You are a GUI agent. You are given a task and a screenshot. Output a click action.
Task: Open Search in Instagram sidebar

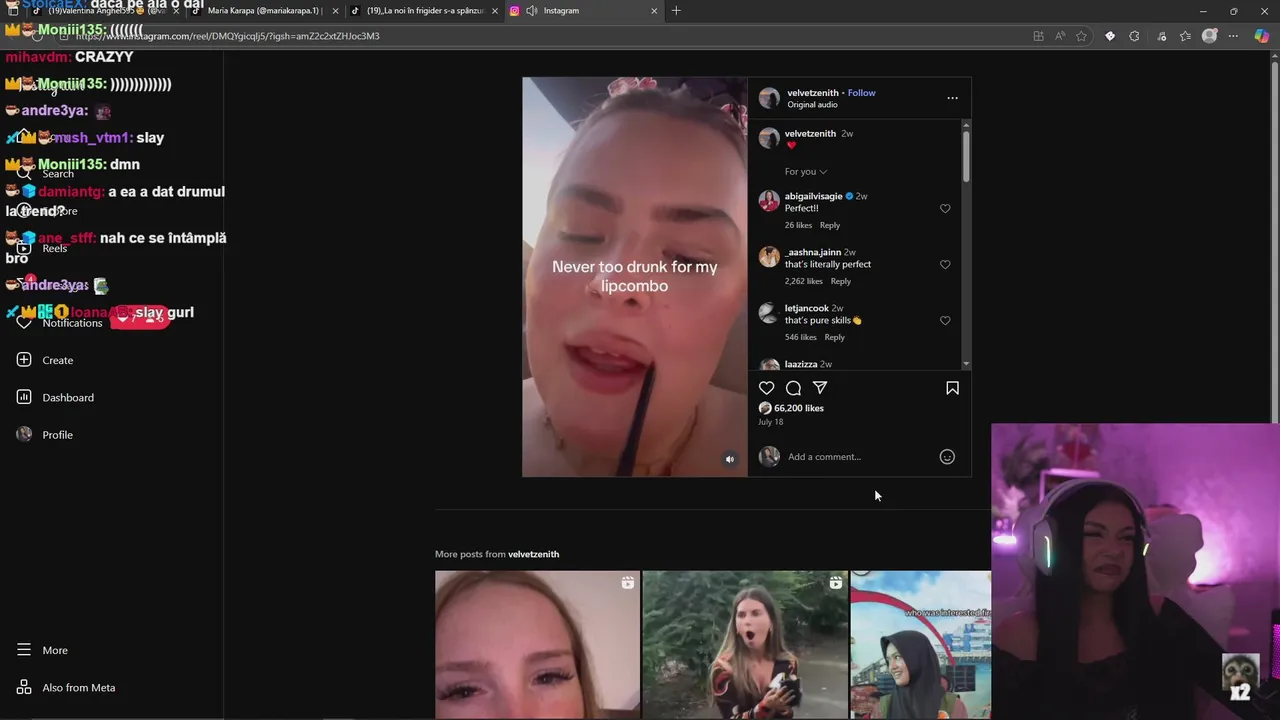click(45, 174)
